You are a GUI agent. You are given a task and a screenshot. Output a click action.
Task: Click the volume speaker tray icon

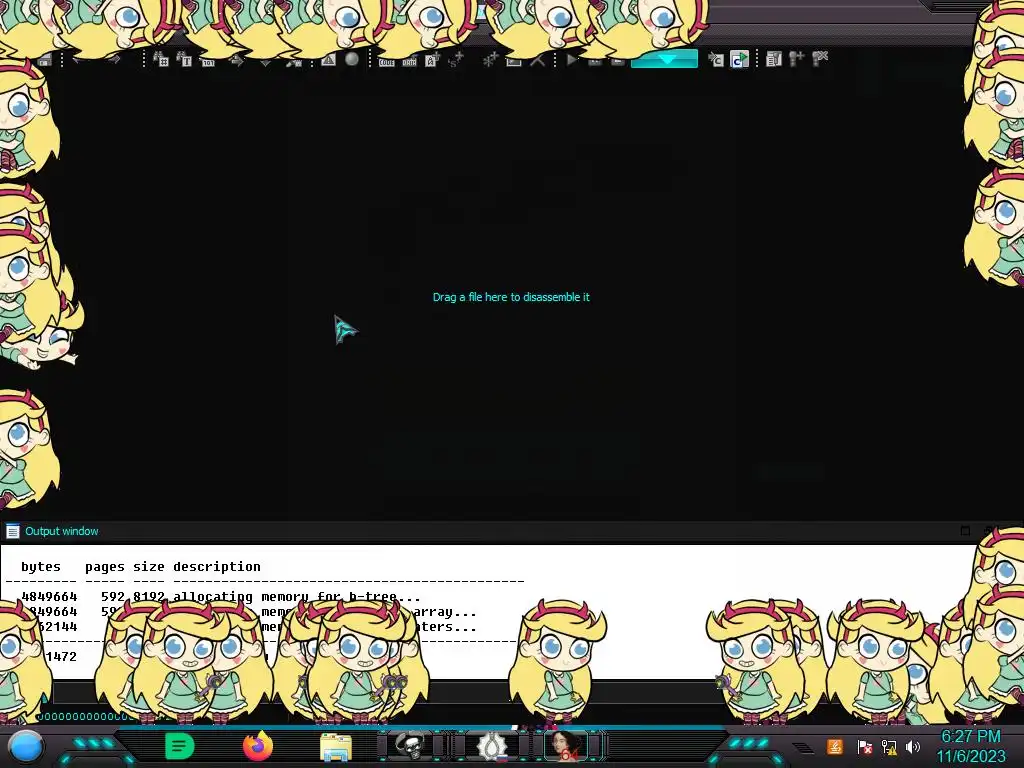click(913, 746)
